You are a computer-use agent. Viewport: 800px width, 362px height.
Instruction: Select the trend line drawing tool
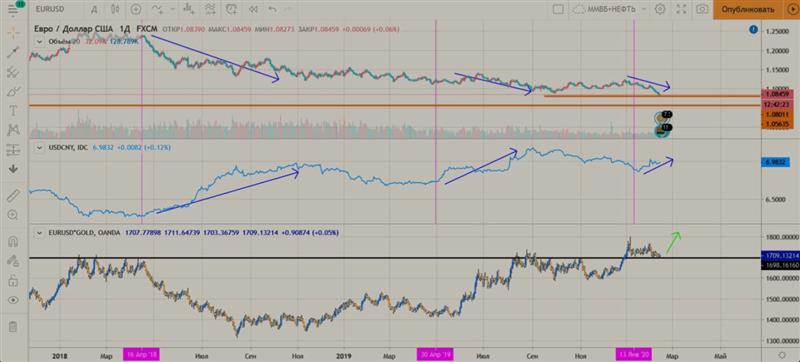[x=13, y=52]
